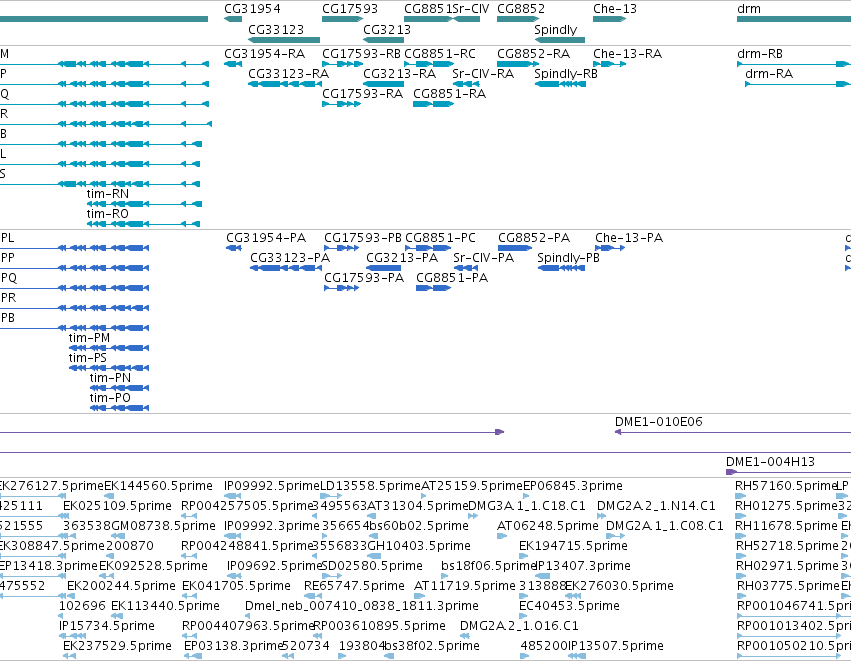Screen dimensions: 851x661
Task: Click the EK276030.5prime EST
Action: click(x=573, y=596)
